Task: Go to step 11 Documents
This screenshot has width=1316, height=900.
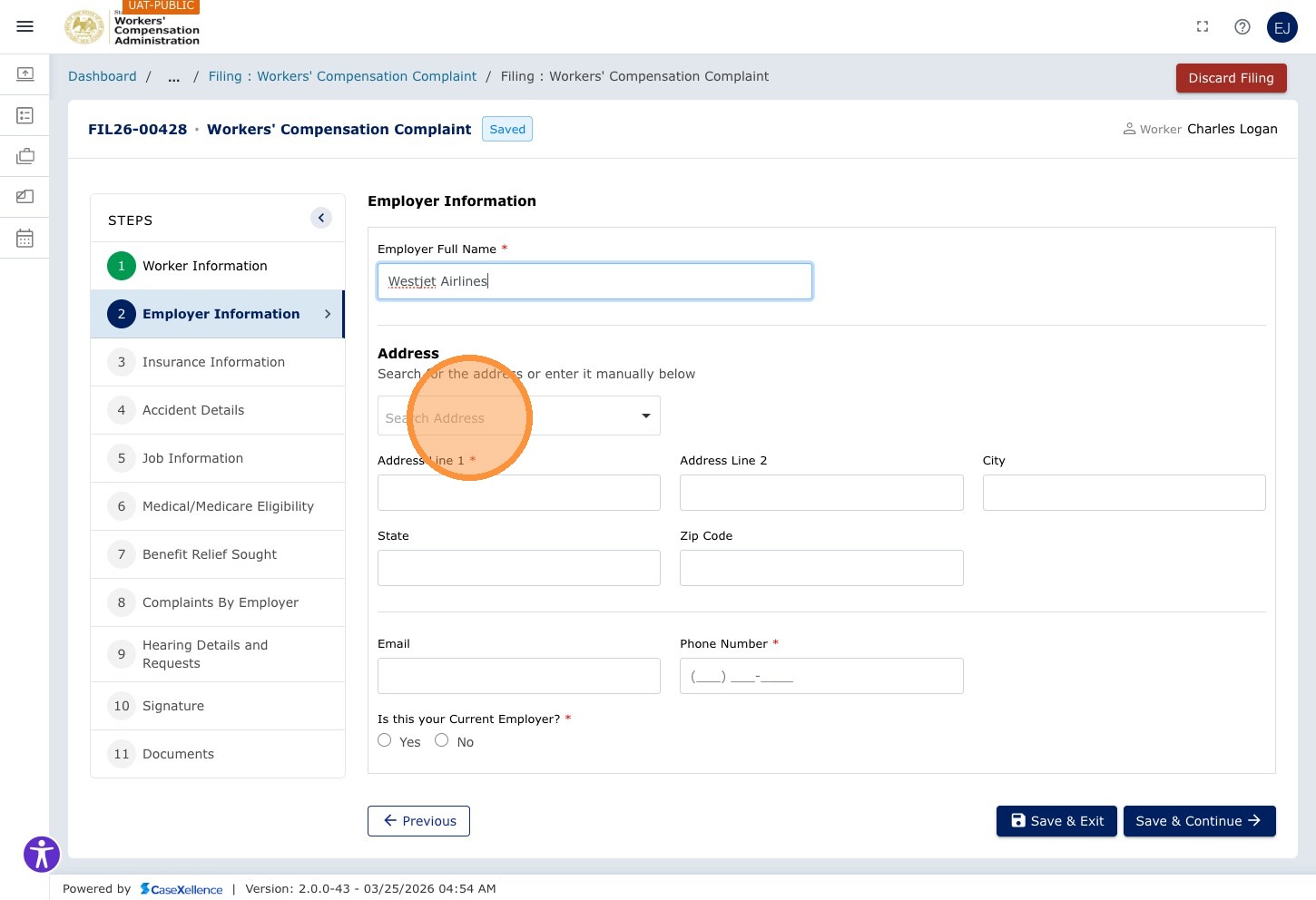Action: 218,754
